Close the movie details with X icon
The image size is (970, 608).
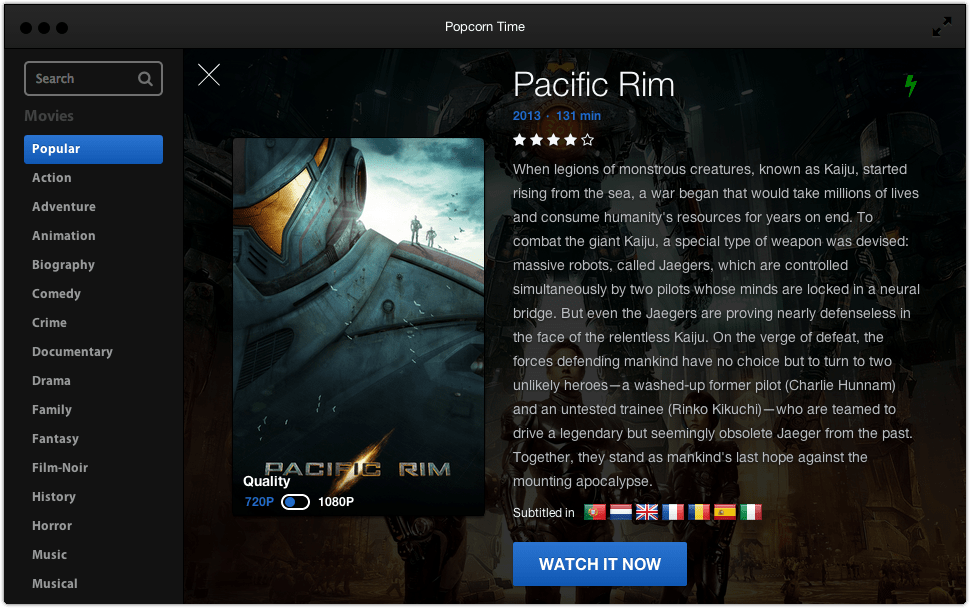[208, 75]
